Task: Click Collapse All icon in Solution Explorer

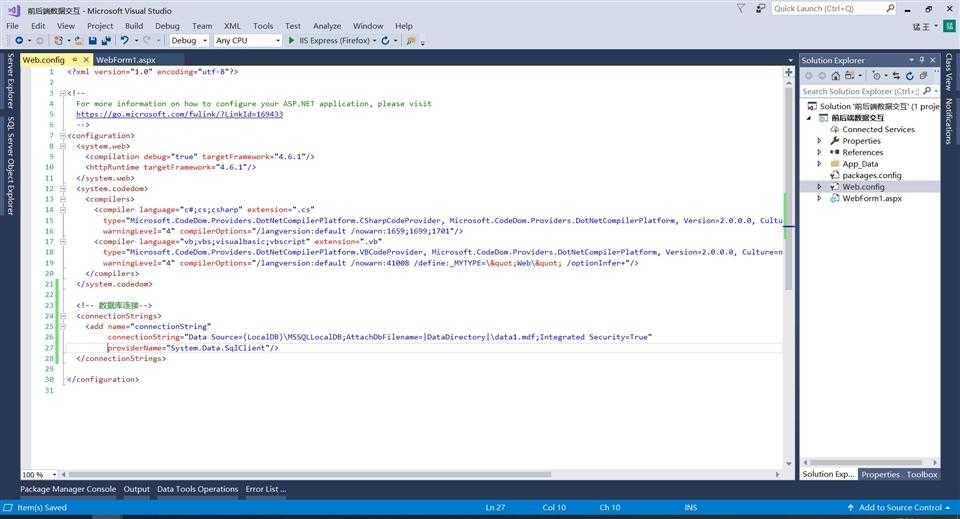Action: 923,76
